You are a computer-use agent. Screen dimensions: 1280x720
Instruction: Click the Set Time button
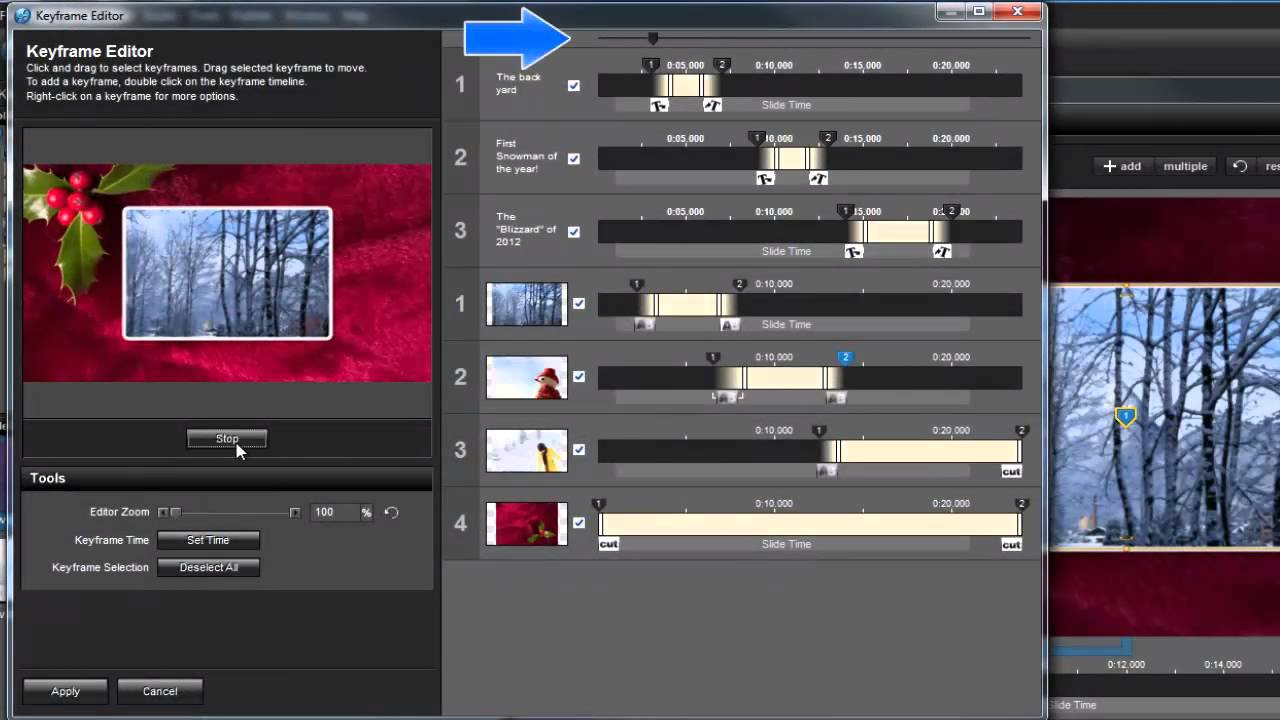pos(208,540)
